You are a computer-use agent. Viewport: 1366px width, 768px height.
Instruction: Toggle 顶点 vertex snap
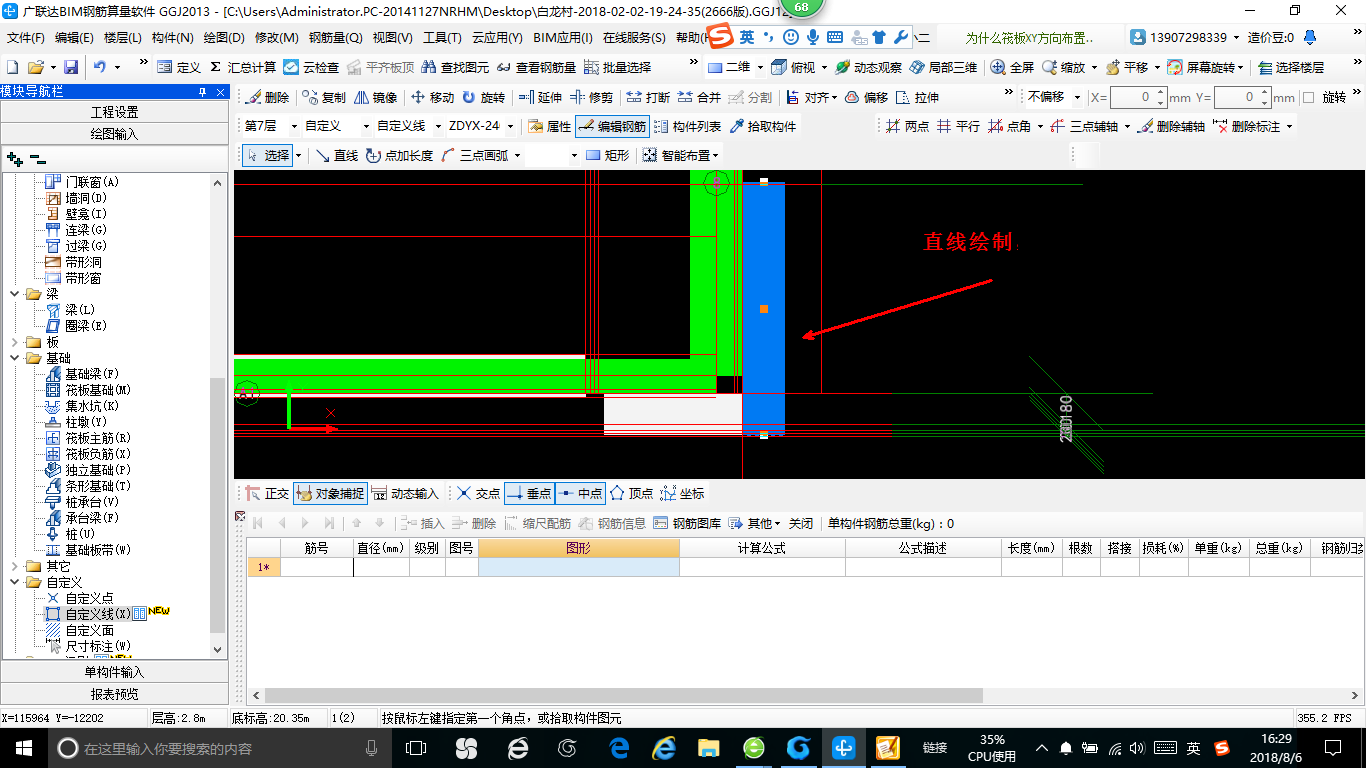point(631,493)
